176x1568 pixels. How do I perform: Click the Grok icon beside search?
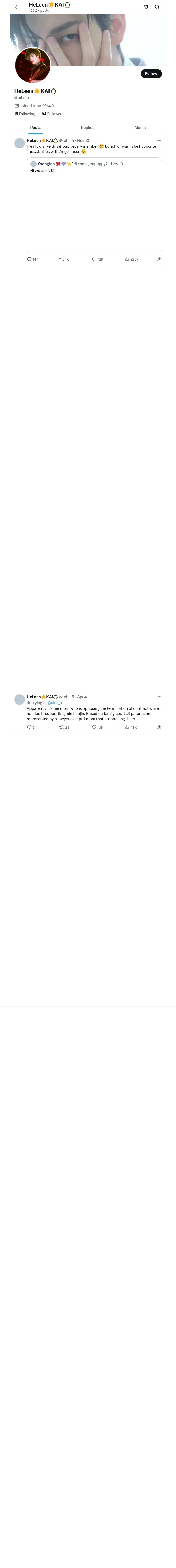(146, 7)
